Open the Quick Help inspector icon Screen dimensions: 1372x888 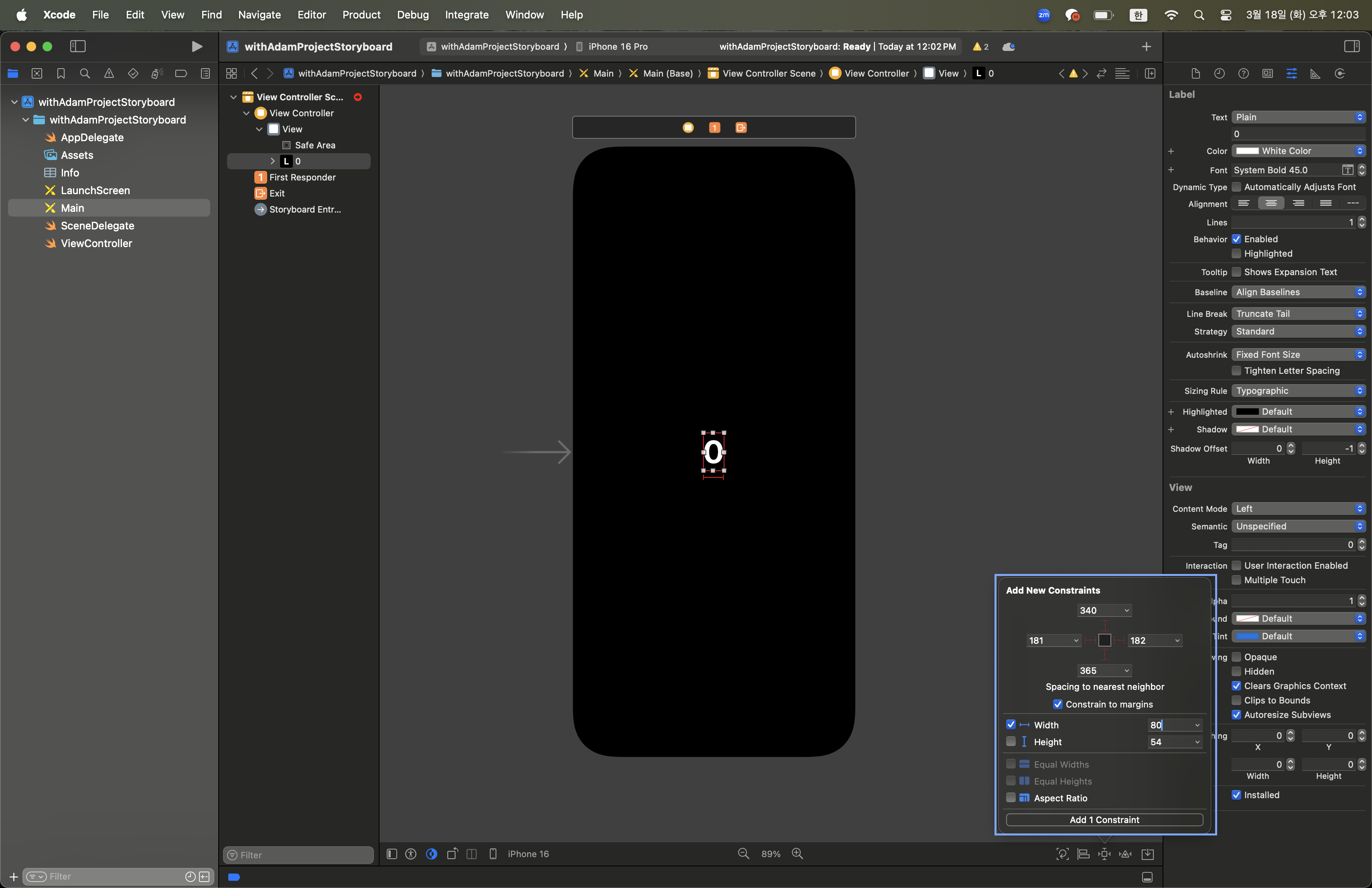point(1244,73)
